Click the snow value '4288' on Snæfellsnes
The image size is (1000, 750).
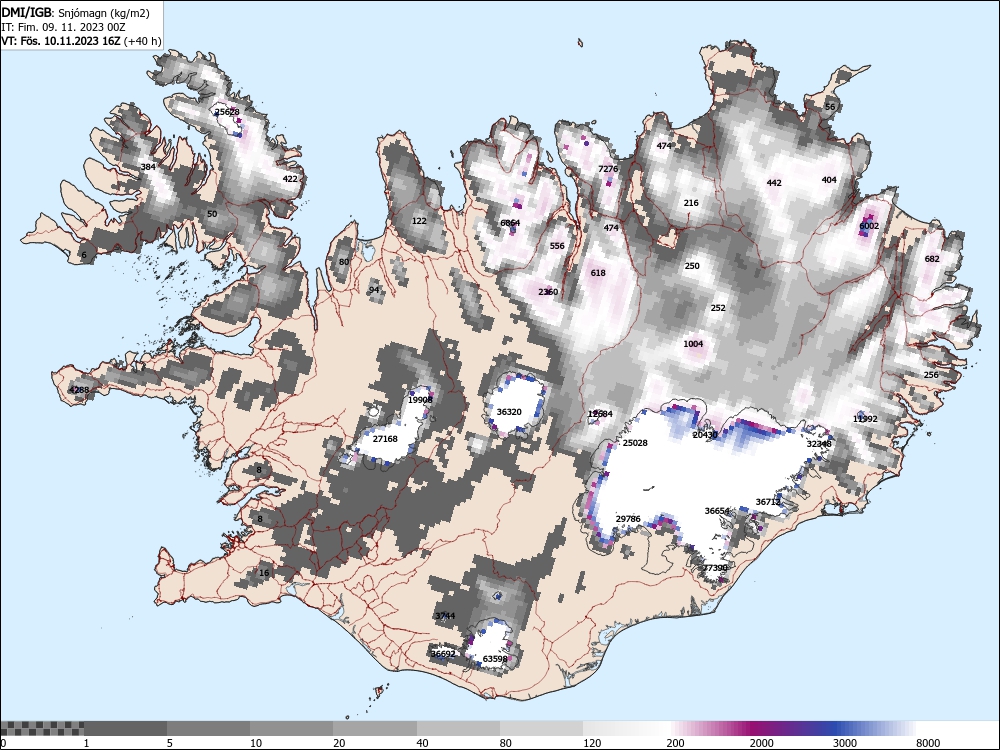[x=79, y=390]
